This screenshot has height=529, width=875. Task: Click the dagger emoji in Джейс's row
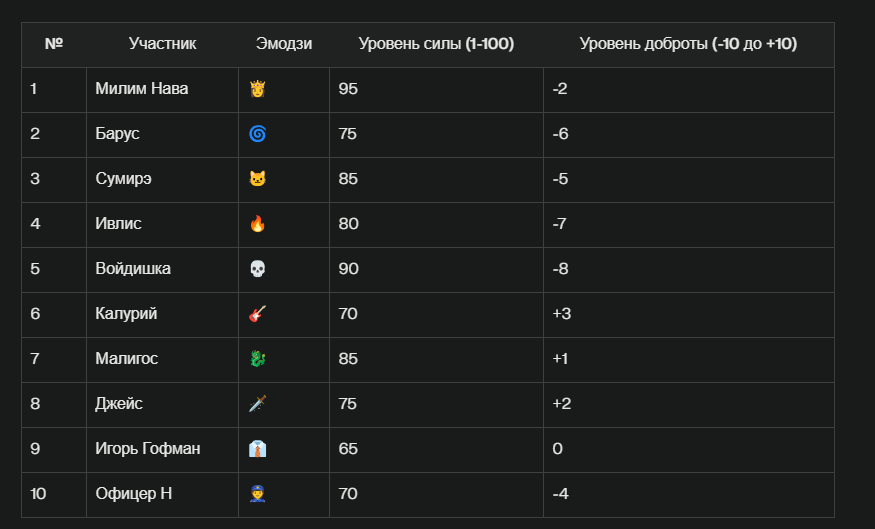pyautogui.click(x=257, y=403)
